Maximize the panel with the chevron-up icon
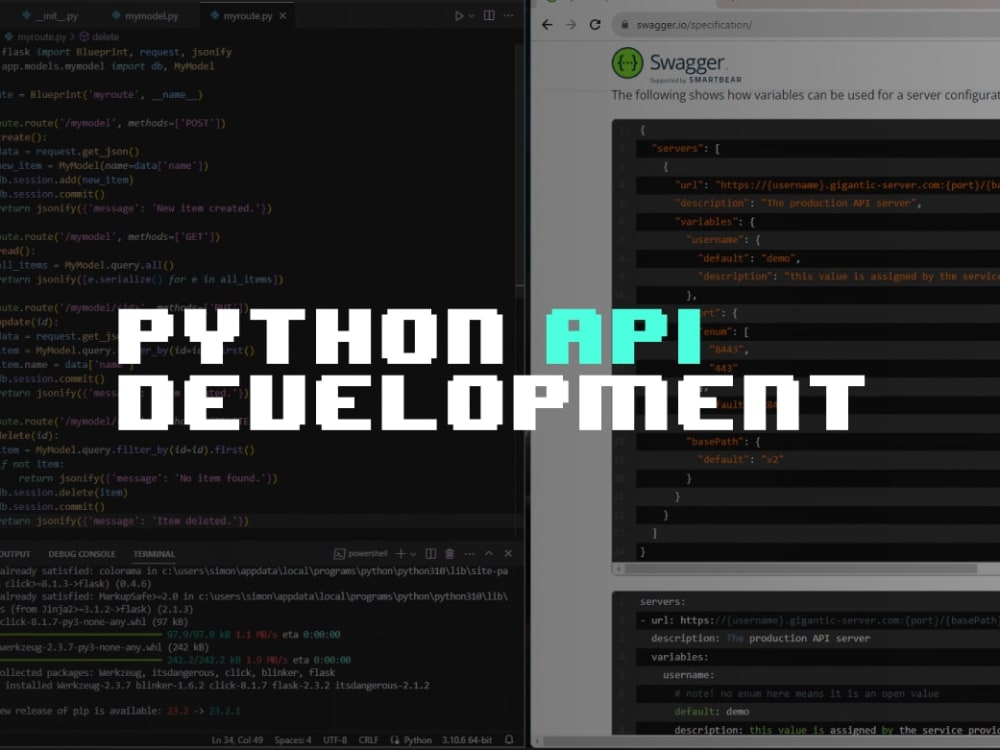 coord(489,554)
